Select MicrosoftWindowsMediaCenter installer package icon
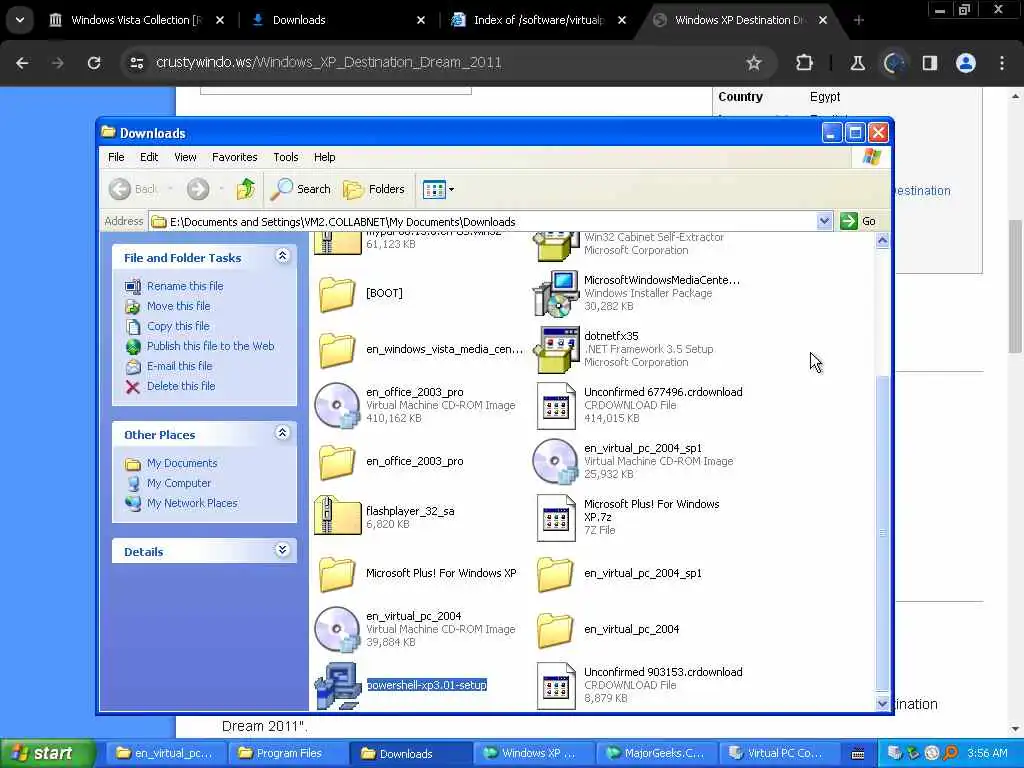The width and height of the screenshot is (1024, 768). (556, 294)
